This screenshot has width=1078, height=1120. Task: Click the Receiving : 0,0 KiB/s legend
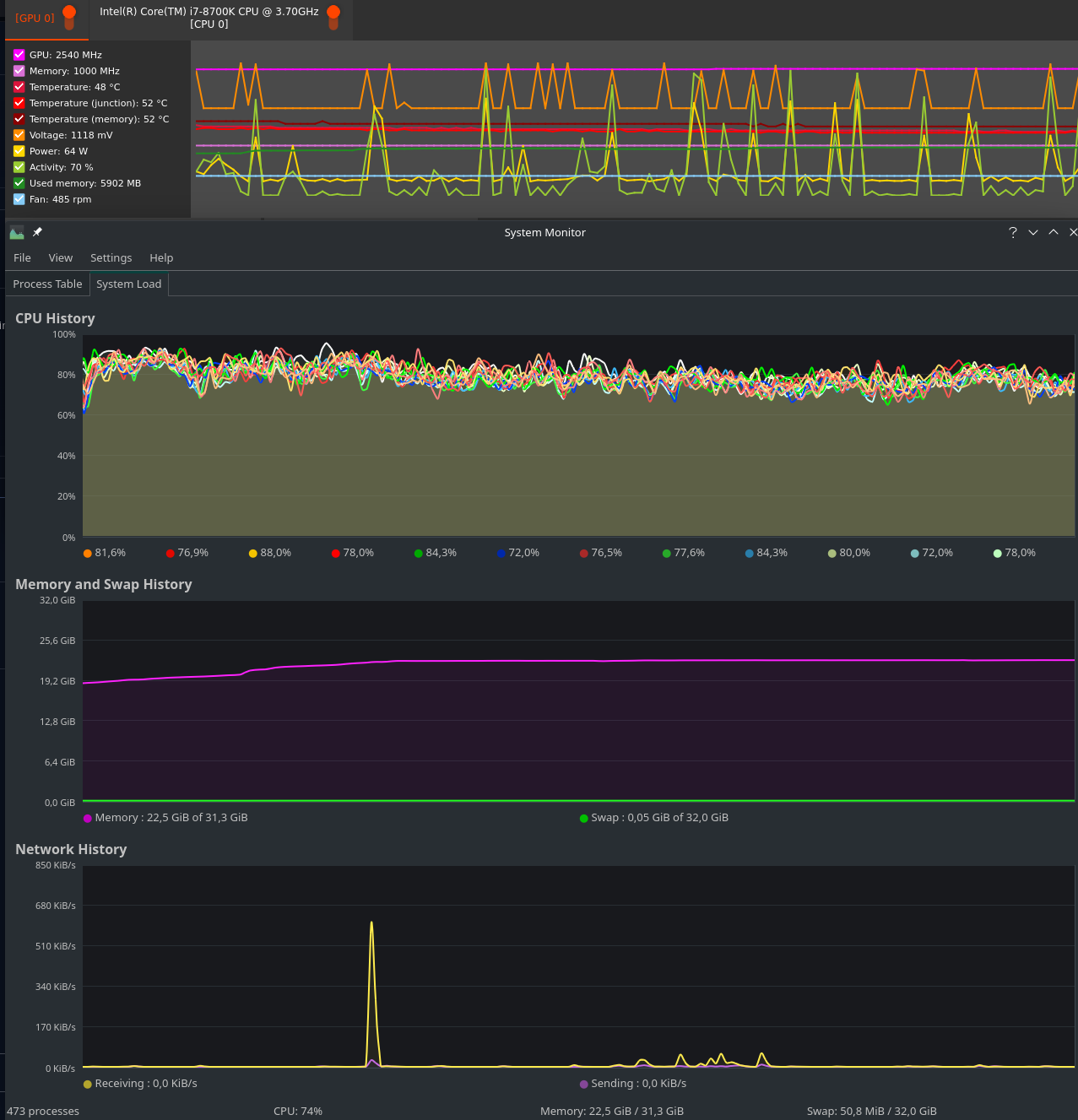point(140,1084)
